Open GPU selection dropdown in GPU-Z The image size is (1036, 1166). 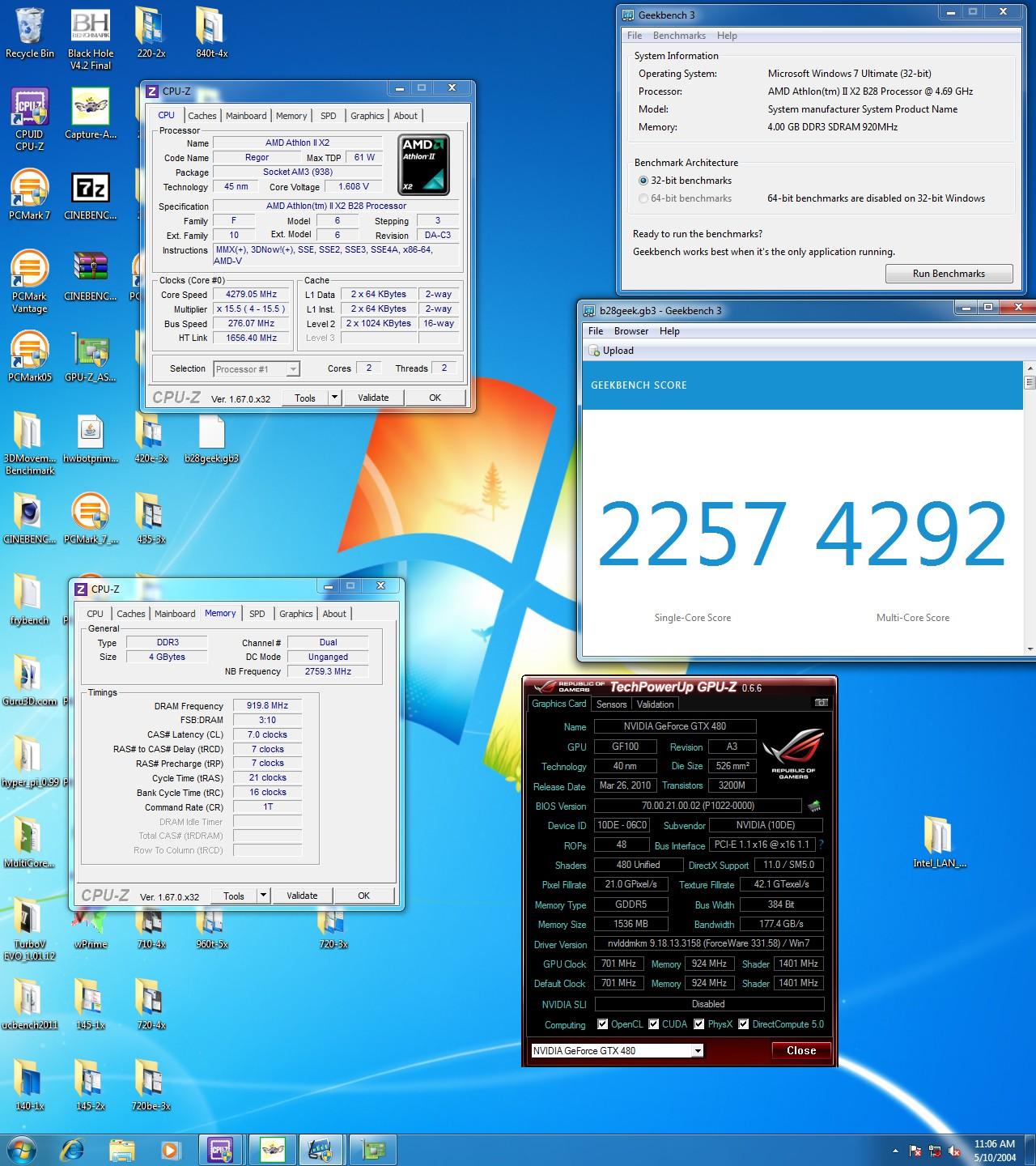point(617,1051)
